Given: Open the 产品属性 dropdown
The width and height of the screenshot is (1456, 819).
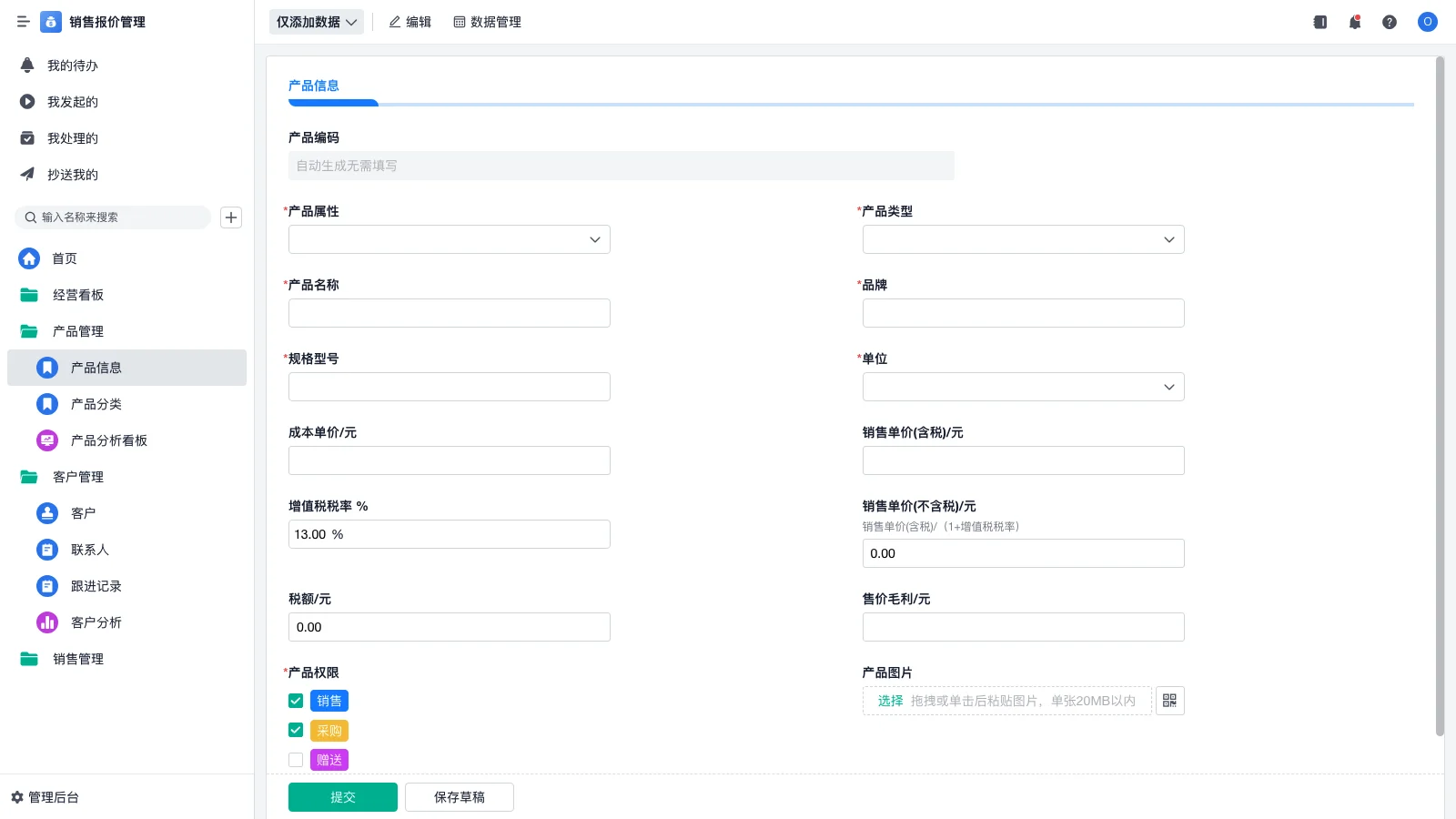Looking at the screenshot, I should click(x=450, y=239).
